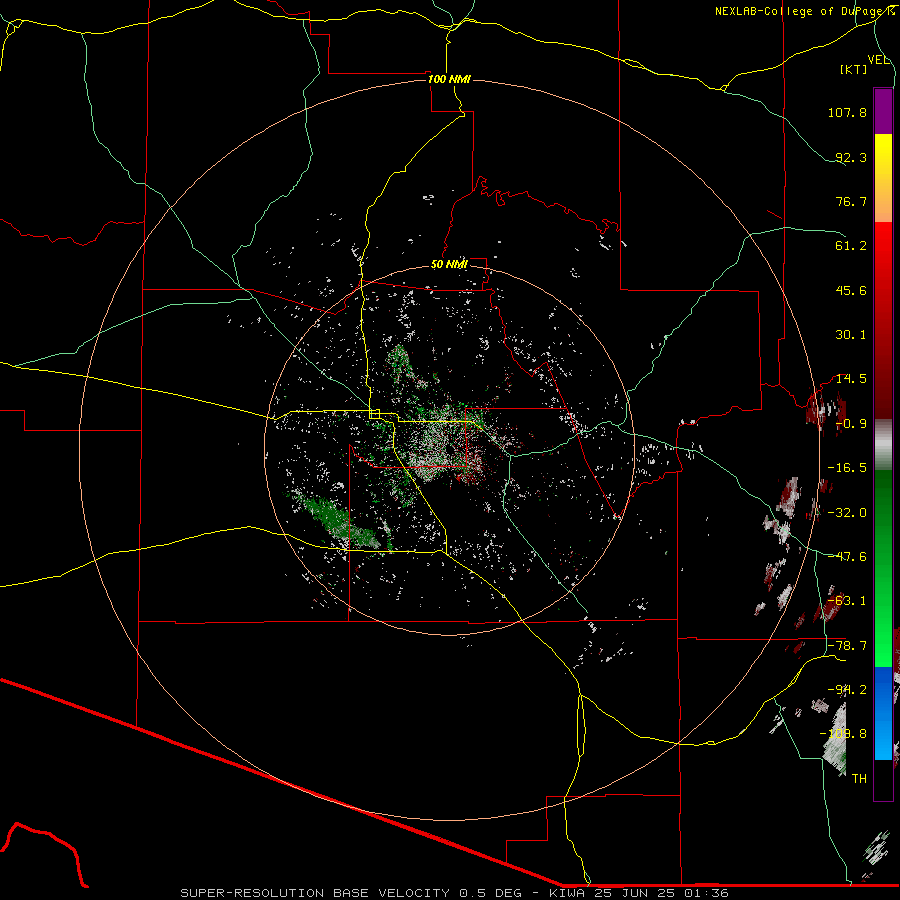900x900 pixels.
Task: Select the -78.7 velocity scale value
Action: tap(847, 646)
